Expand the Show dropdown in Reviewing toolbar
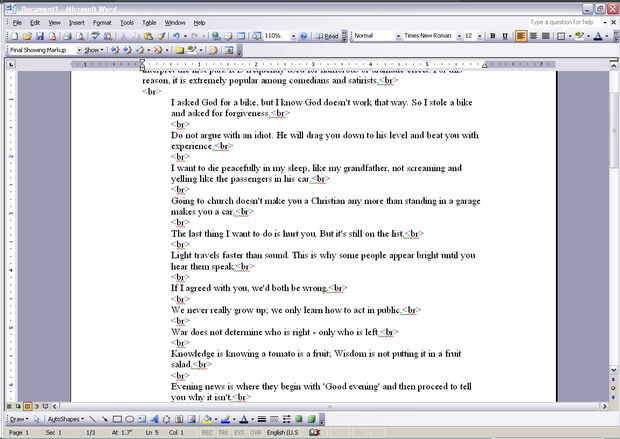This screenshot has height=439, width=620. [94, 50]
